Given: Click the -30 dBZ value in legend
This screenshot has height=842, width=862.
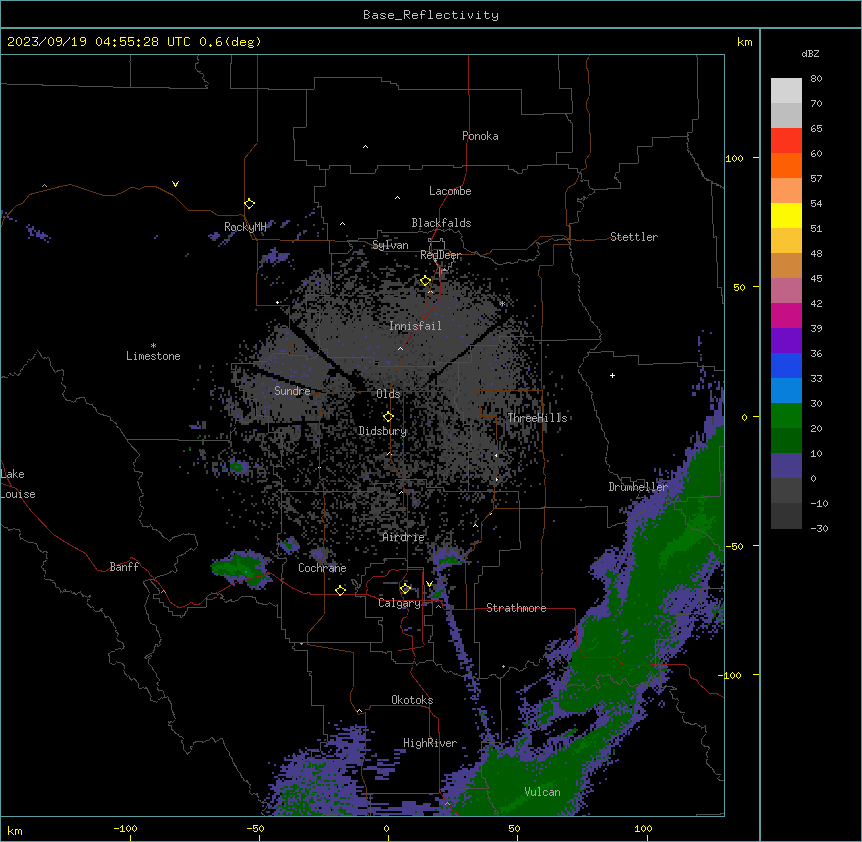Looking at the screenshot, I should point(819,528).
